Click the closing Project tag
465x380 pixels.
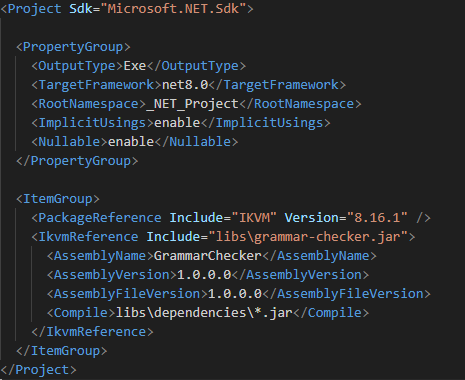coord(39,370)
